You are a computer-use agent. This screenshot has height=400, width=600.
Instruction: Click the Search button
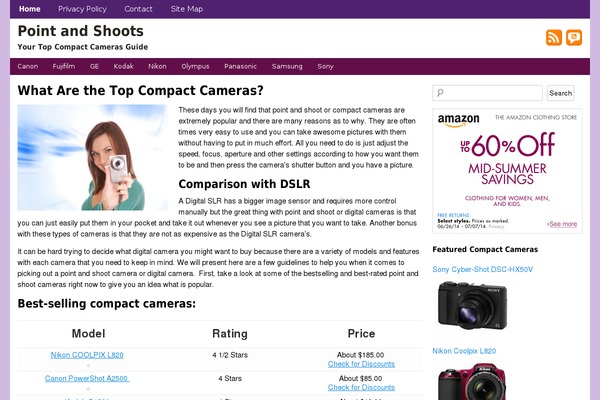point(560,93)
